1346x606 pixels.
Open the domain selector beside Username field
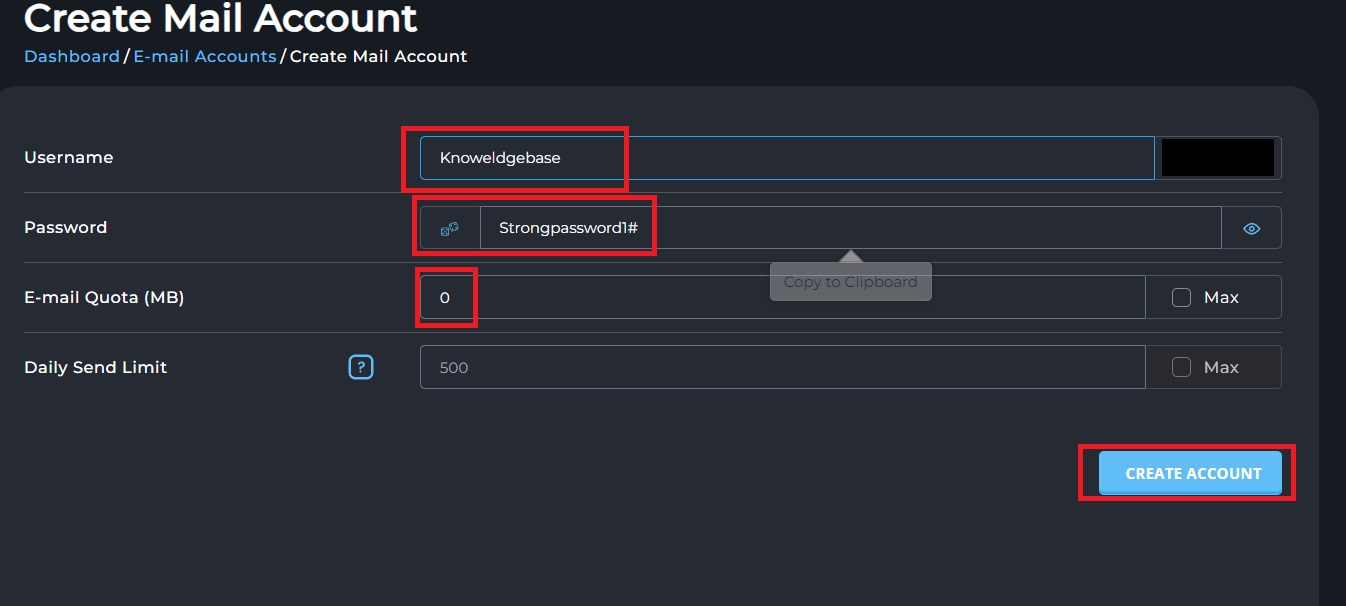coord(1218,158)
